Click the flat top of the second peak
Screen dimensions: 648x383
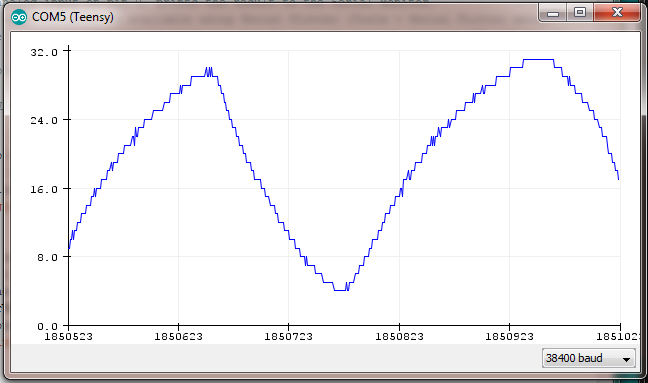click(538, 59)
